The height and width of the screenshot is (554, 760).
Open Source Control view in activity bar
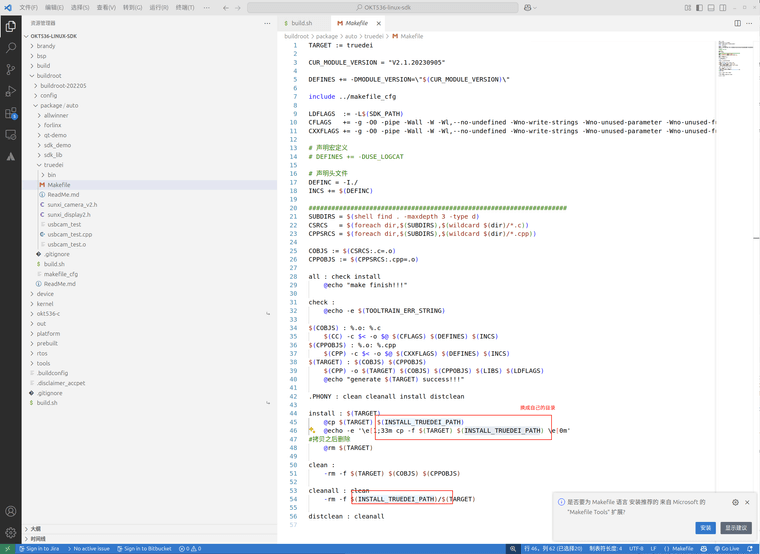(11, 69)
